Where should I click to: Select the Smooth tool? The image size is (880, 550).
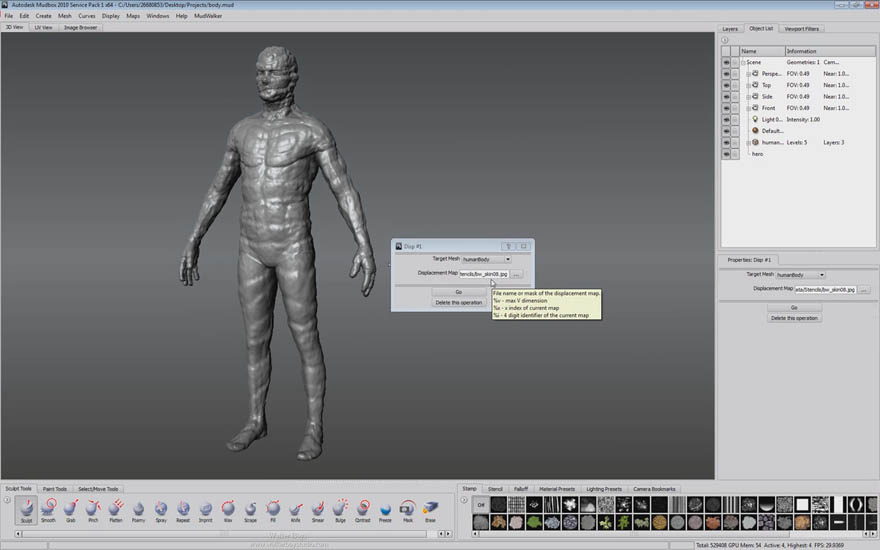coord(49,510)
